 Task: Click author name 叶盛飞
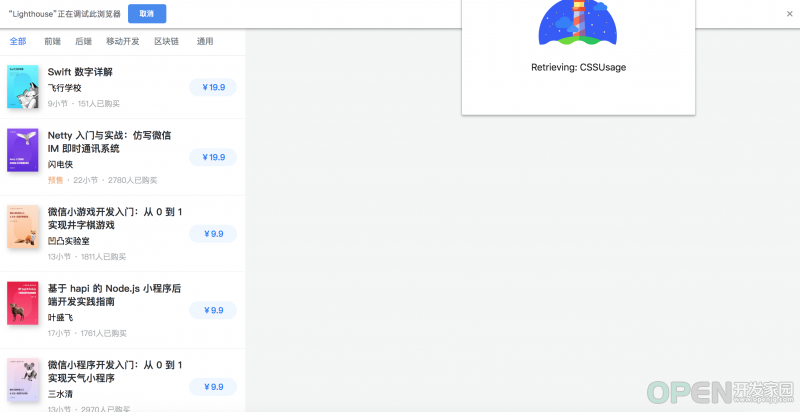tap(60, 317)
